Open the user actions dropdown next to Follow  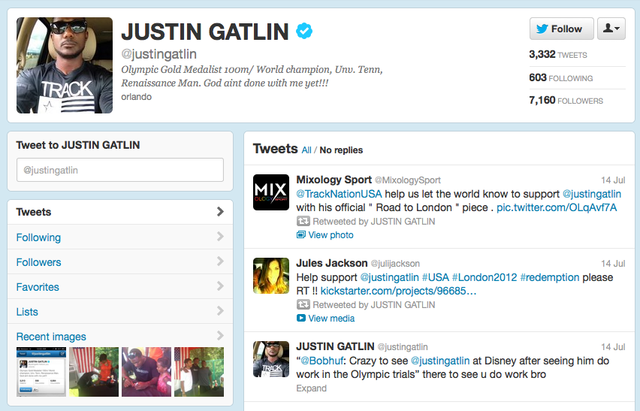point(611,29)
